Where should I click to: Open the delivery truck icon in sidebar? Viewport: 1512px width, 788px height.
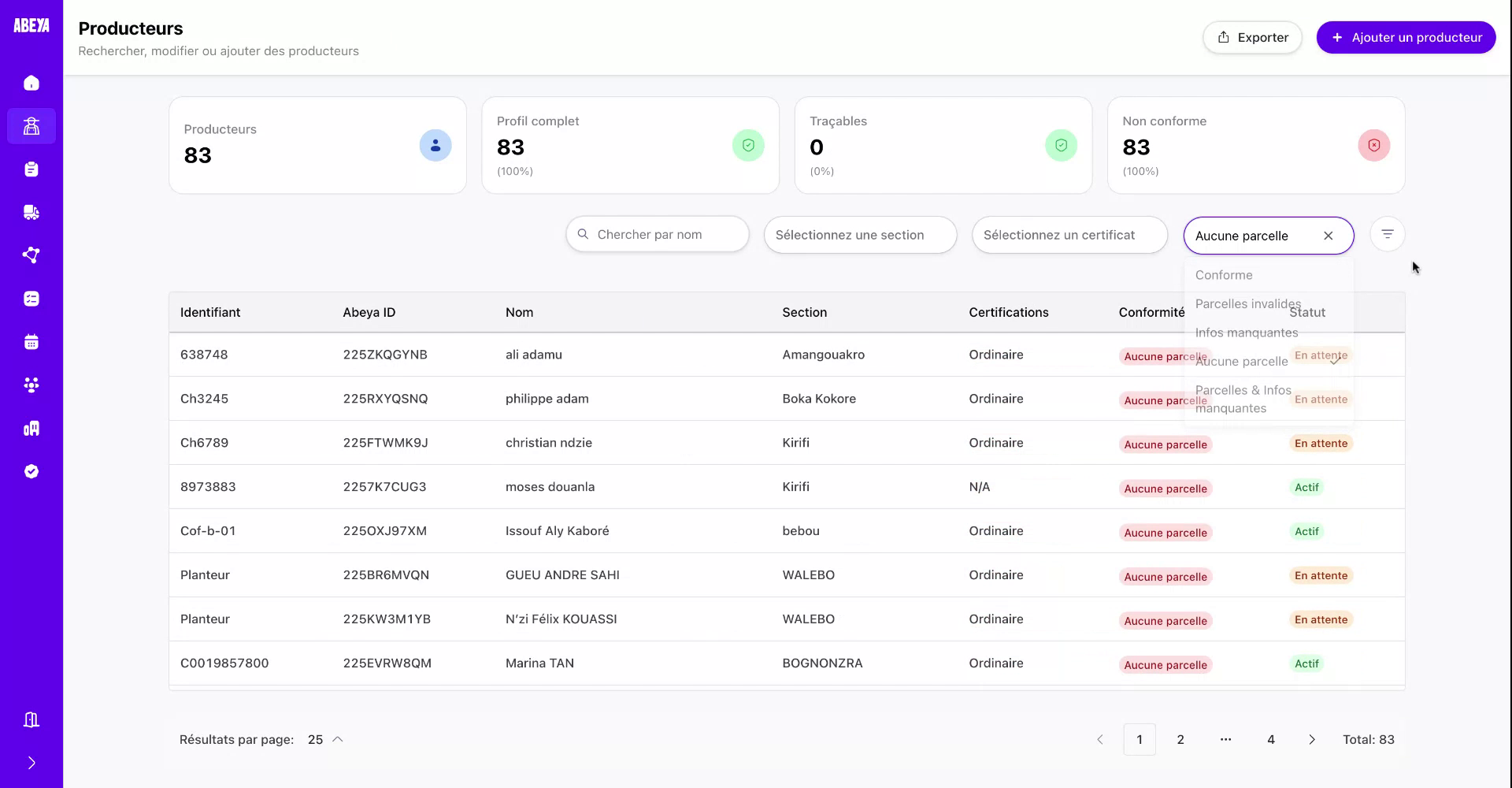31,212
